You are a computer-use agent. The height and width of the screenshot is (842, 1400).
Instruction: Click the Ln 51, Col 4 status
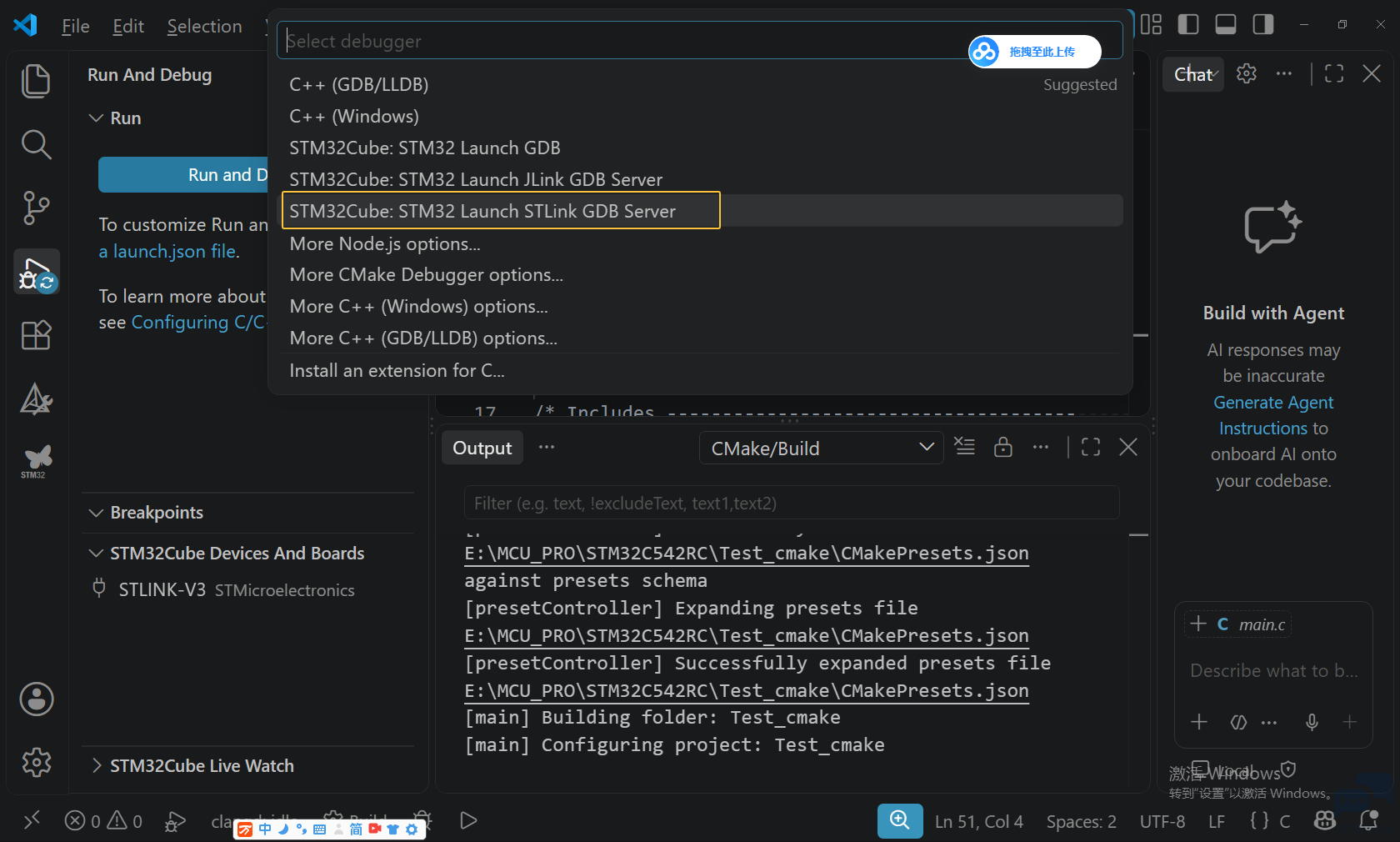point(979,822)
